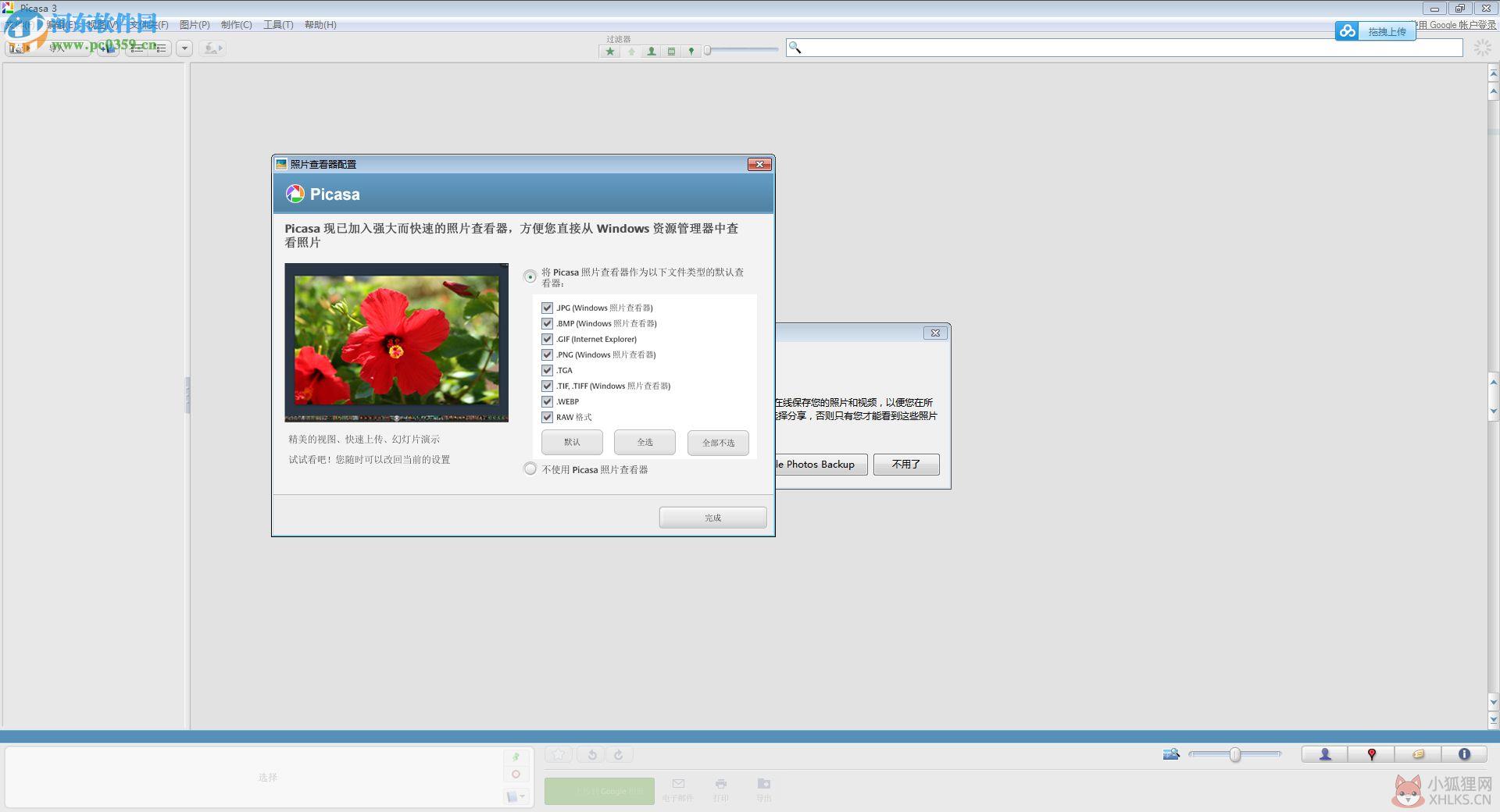Click the green pin hold-selection icon
The width and height of the screenshot is (1500, 812).
click(x=516, y=757)
